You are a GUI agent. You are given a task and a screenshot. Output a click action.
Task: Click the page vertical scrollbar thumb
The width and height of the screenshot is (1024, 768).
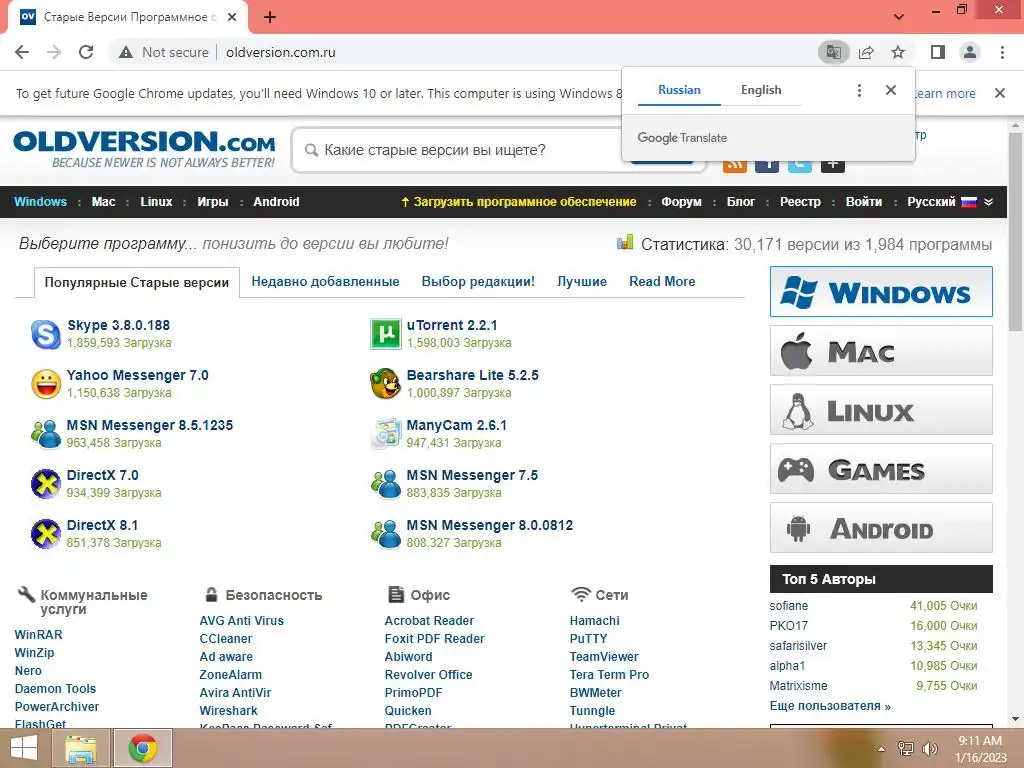(1015, 232)
